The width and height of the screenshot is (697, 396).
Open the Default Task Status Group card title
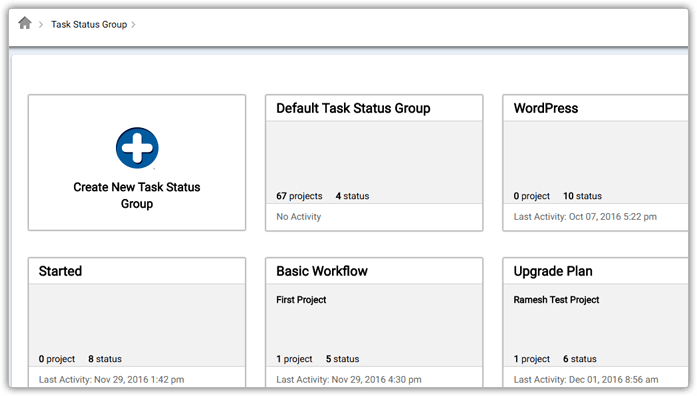pos(353,108)
